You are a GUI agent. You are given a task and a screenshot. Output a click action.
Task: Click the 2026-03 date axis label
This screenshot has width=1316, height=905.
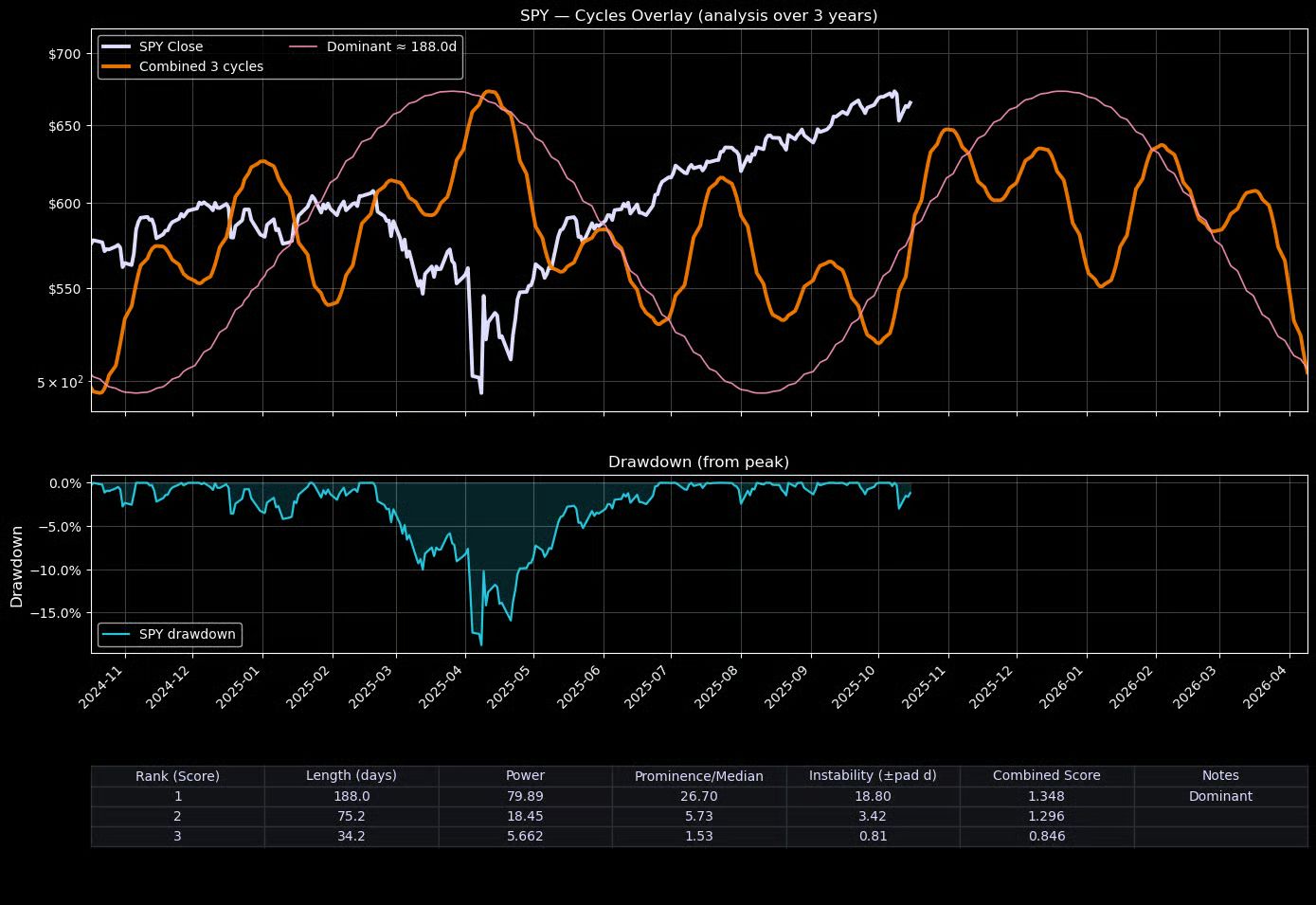1195,686
